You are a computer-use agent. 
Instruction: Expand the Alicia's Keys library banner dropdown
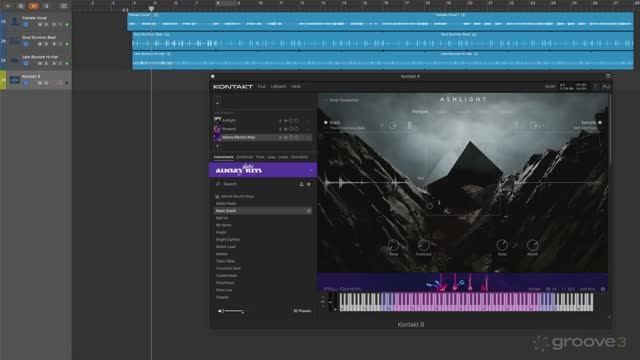tap(311, 170)
